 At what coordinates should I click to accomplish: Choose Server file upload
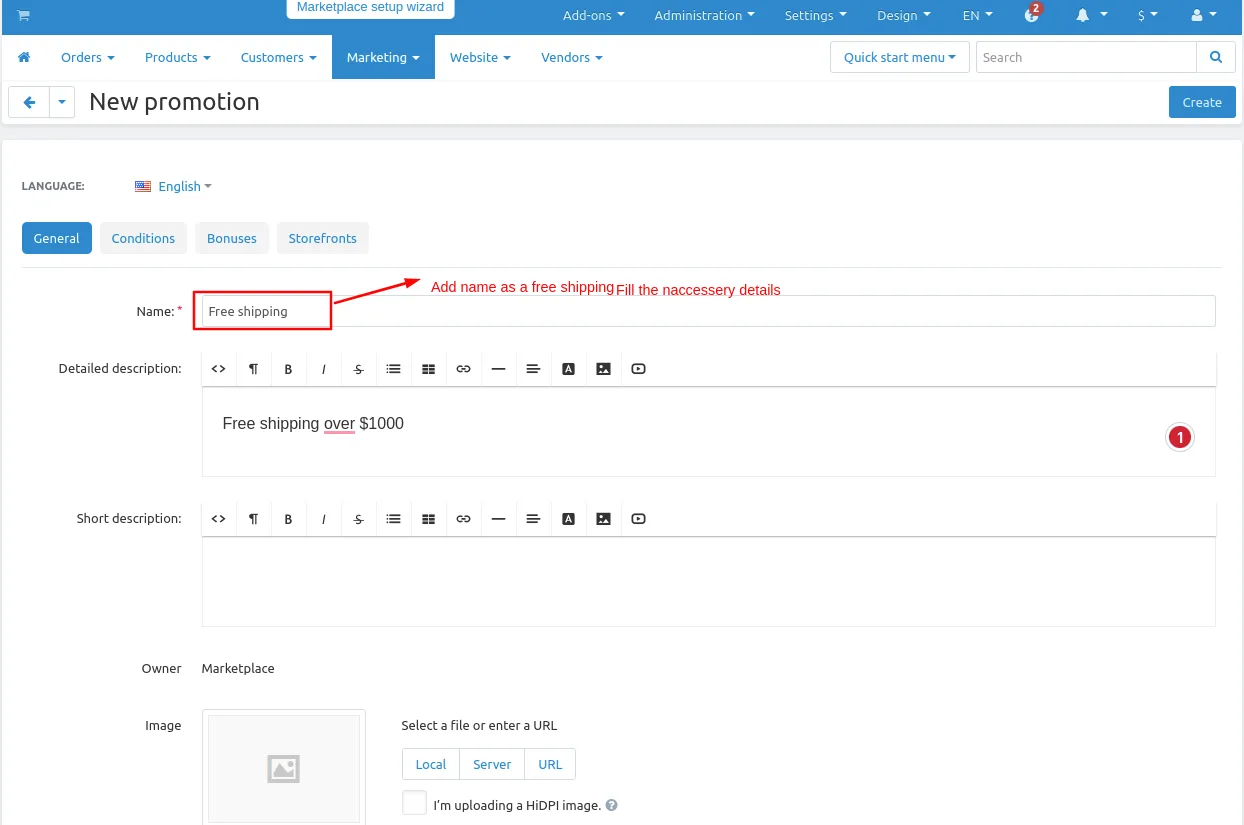tap(492, 764)
